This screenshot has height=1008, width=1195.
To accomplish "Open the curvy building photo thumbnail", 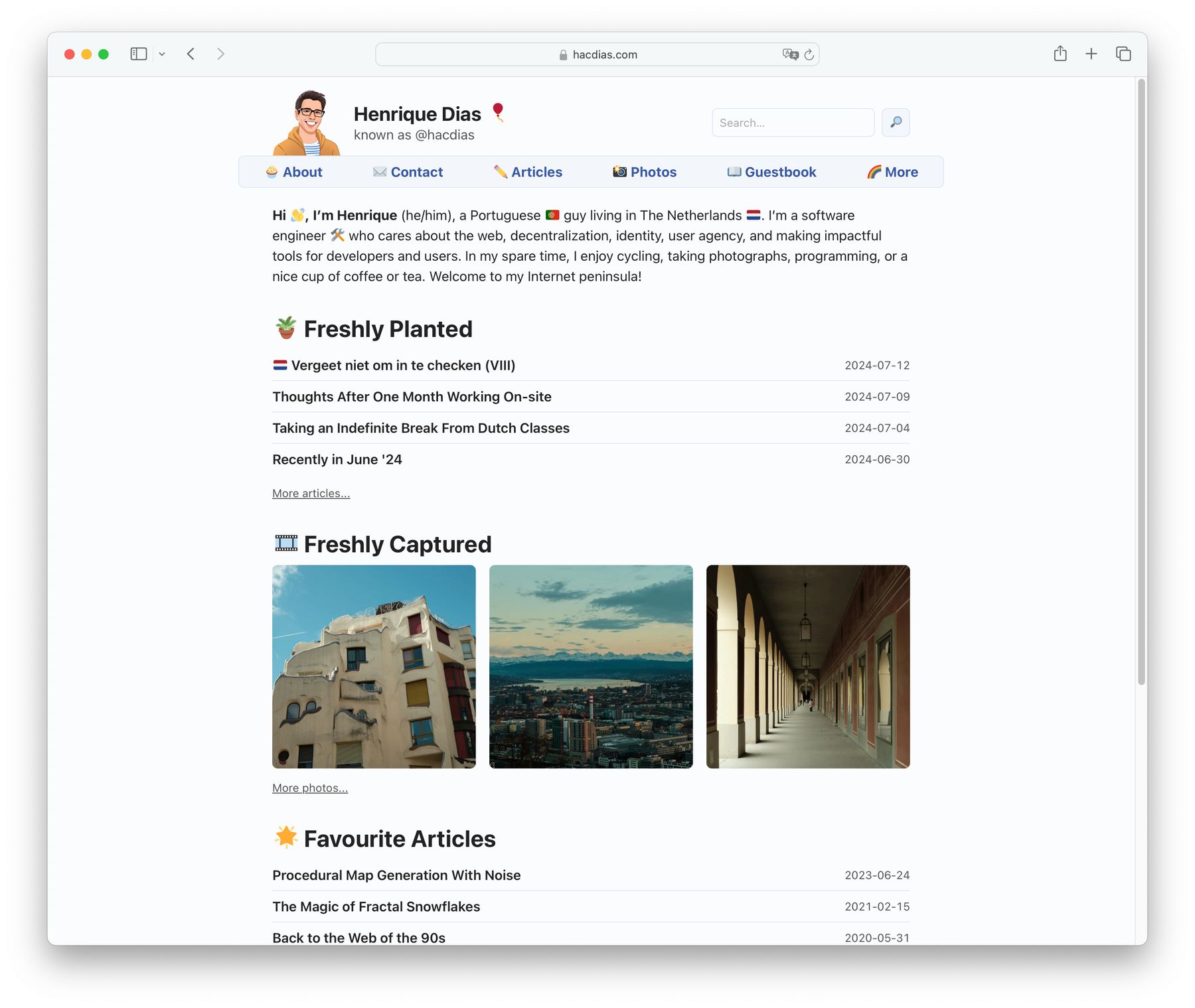I will 374,667.
